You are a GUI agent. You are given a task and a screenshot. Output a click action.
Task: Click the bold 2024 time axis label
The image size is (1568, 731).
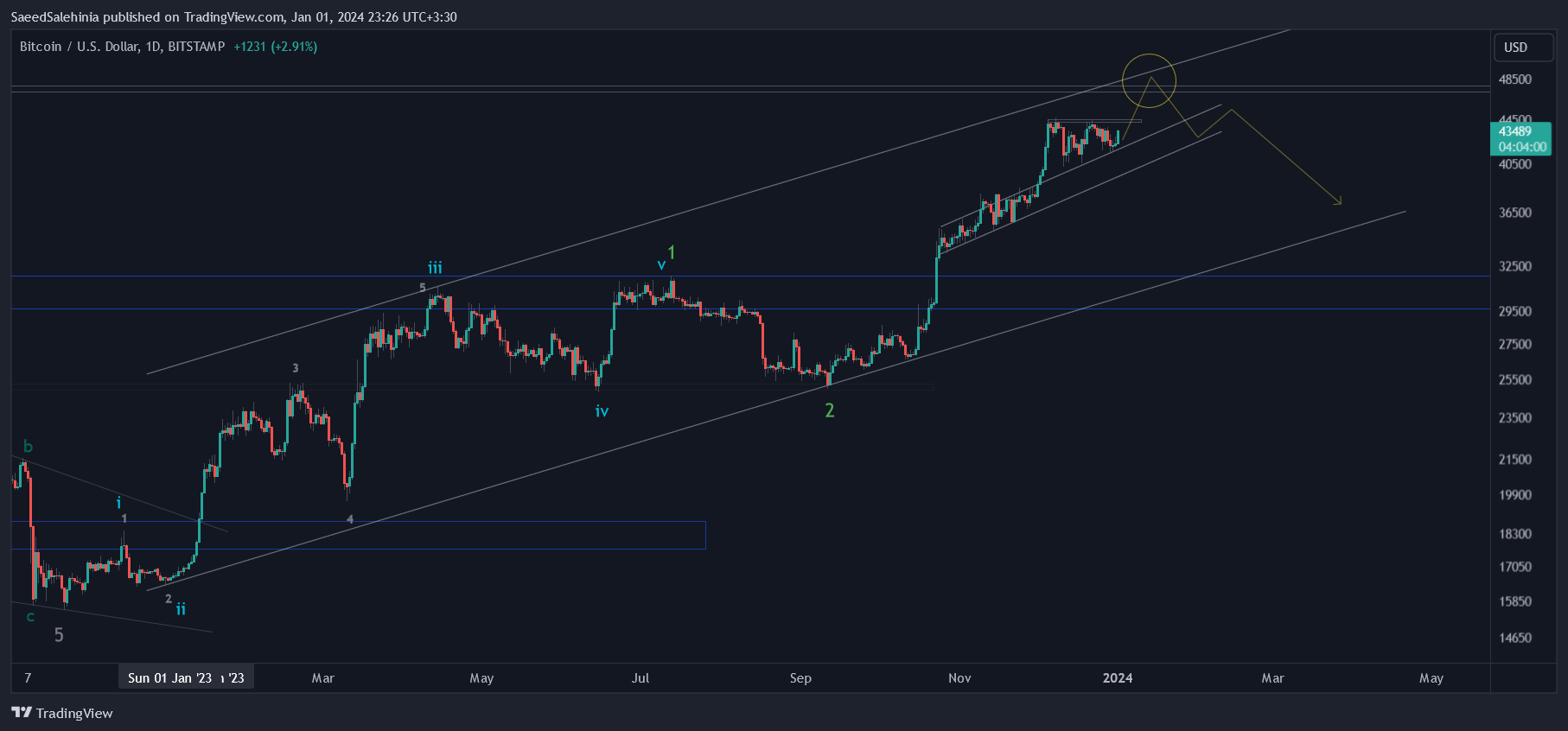pos(1118,678)
